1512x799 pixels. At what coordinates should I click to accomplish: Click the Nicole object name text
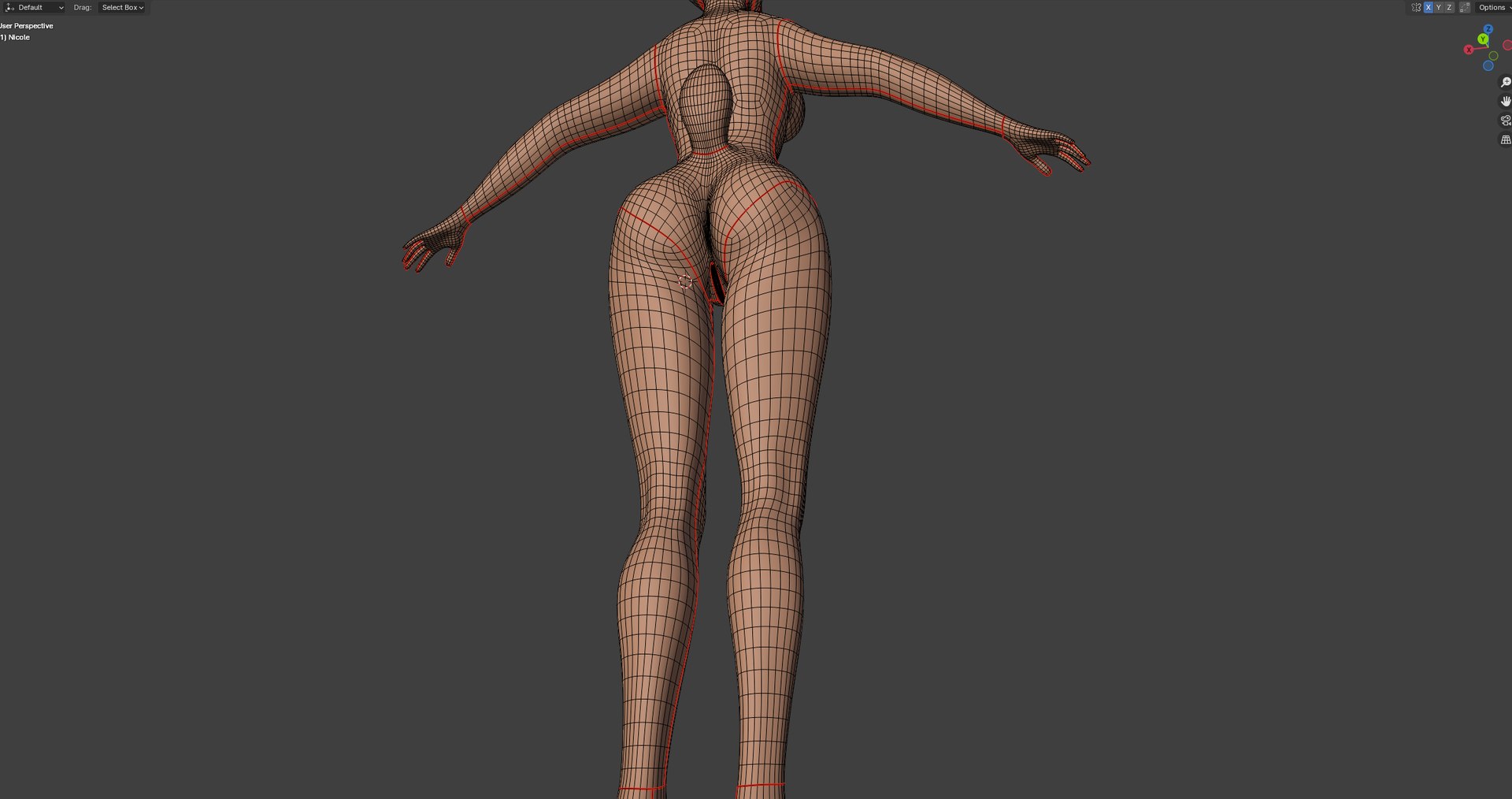point(19,37)
